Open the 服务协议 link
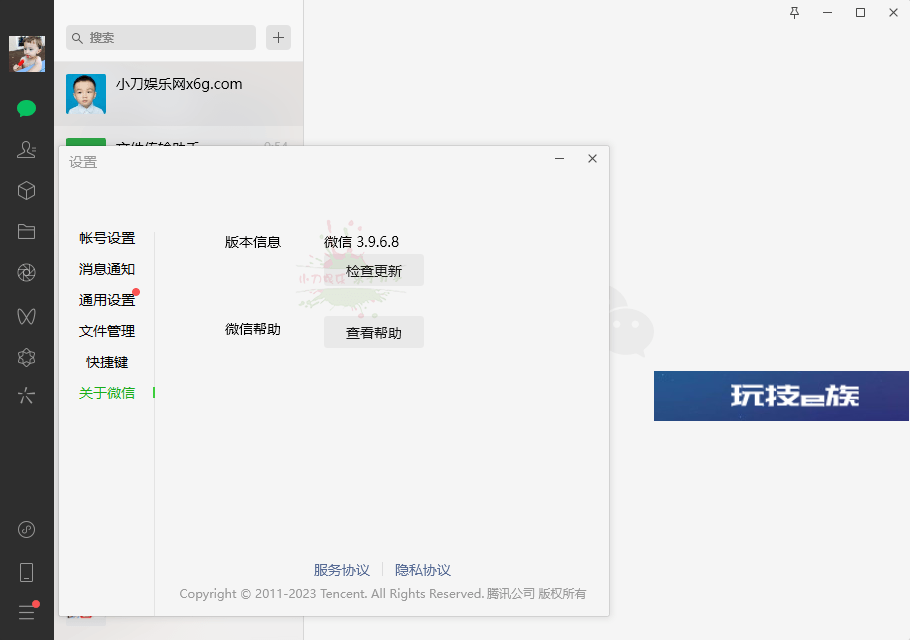 [x=342, y=570]
